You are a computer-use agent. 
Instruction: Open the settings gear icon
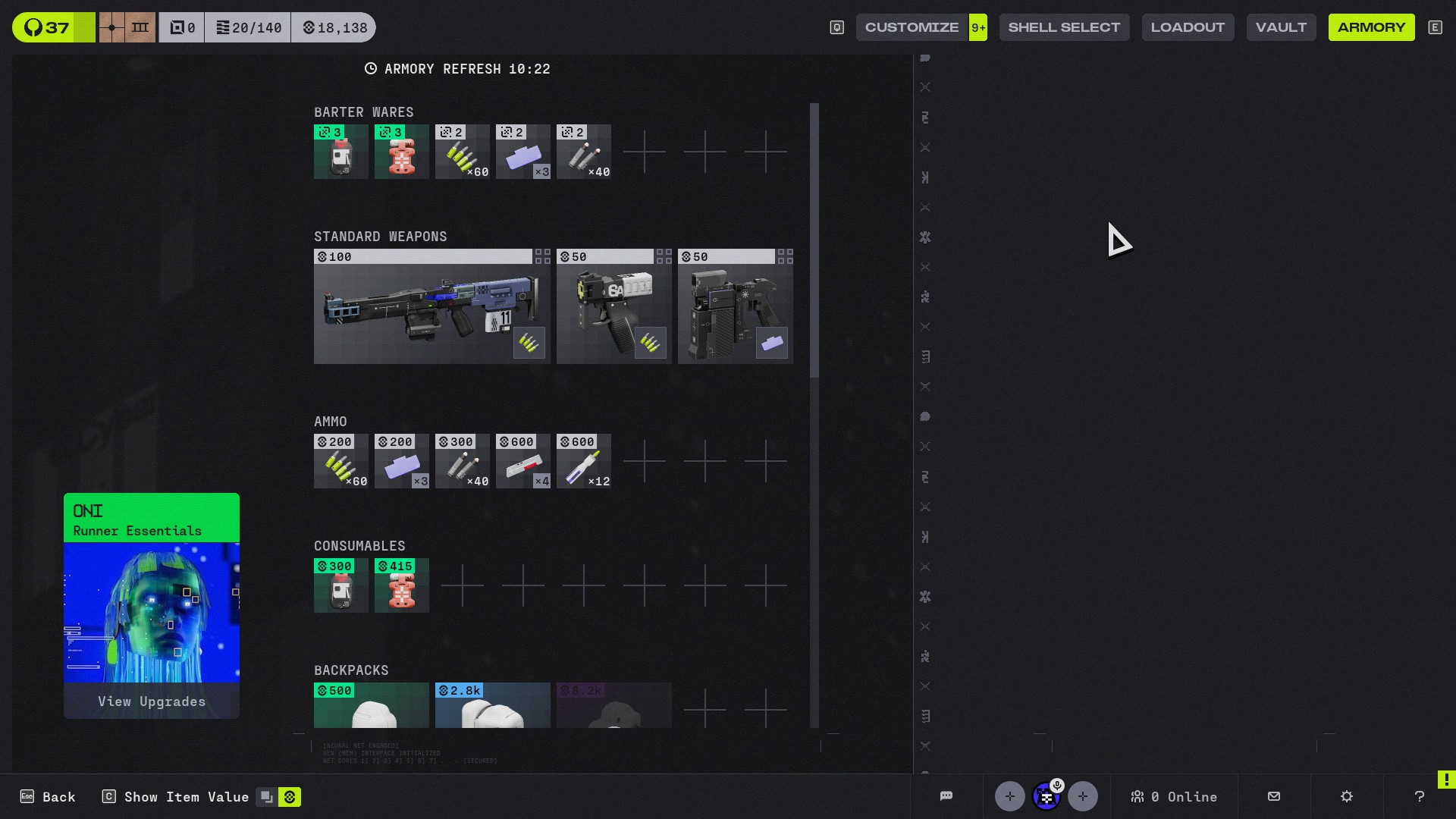[x=1347, y=796]
